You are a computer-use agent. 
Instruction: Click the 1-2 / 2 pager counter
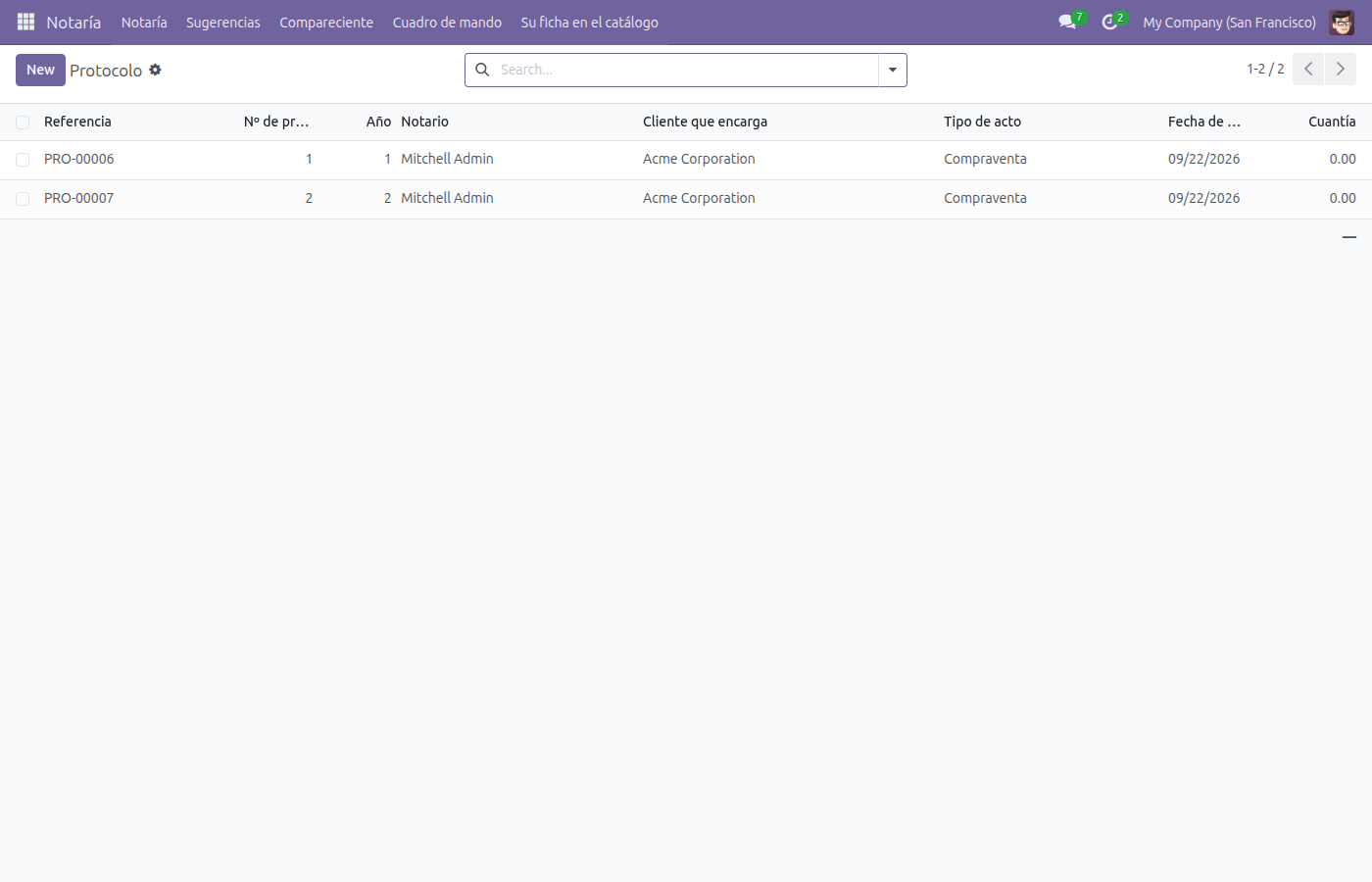1265,70
